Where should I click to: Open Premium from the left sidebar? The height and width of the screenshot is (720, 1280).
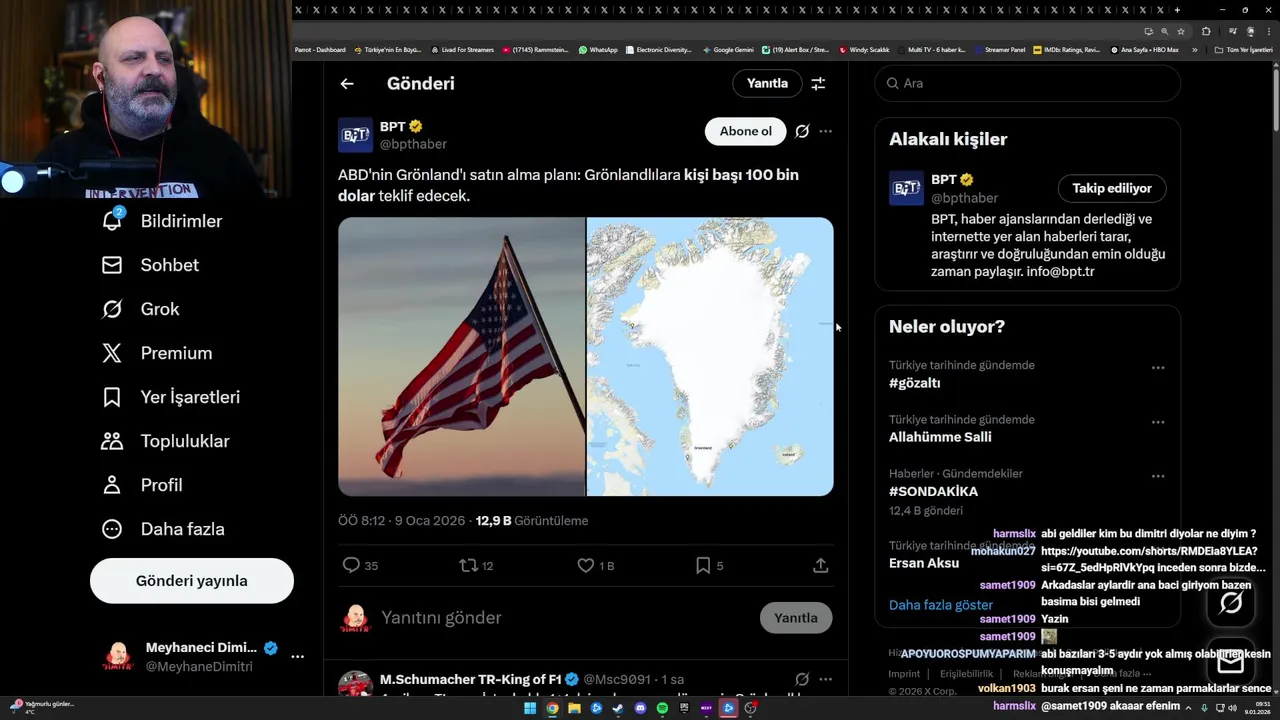157,353
